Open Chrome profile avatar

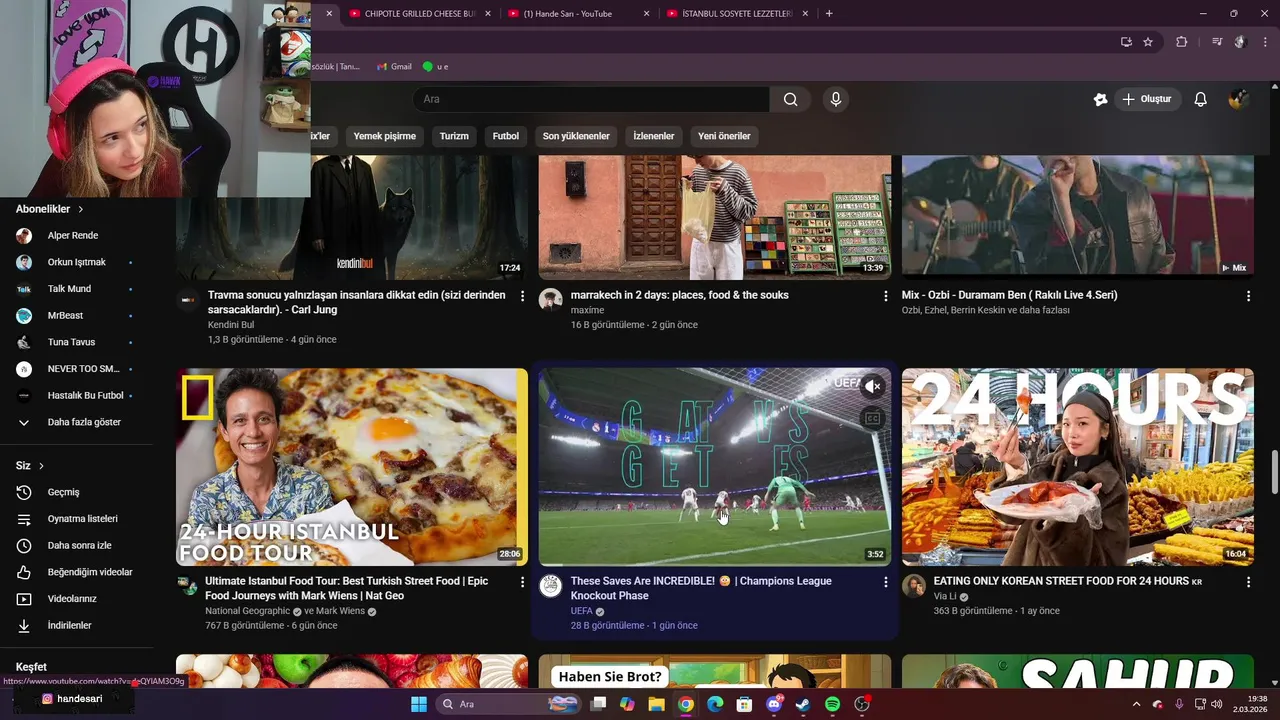[x=1240, y=42]
